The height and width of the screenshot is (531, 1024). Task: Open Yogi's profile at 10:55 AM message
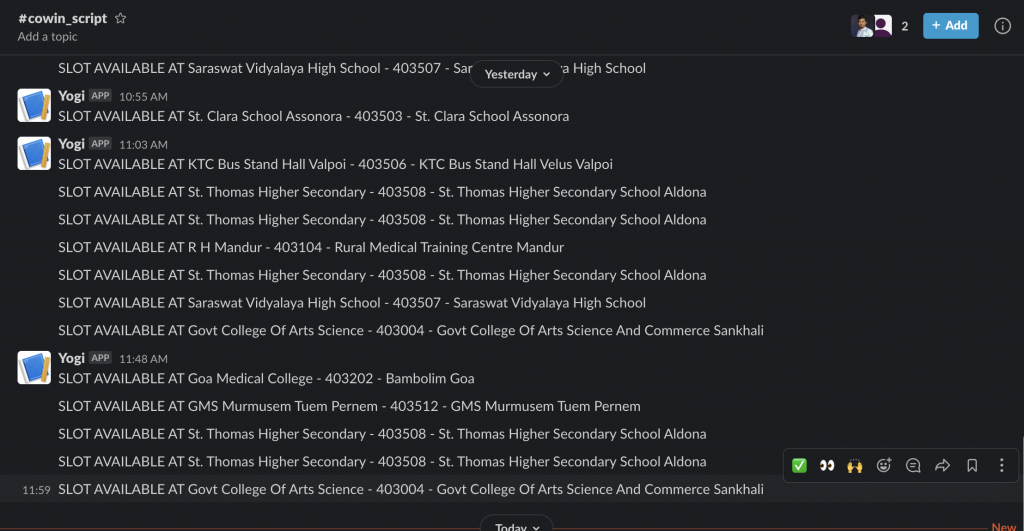point(71,96)
